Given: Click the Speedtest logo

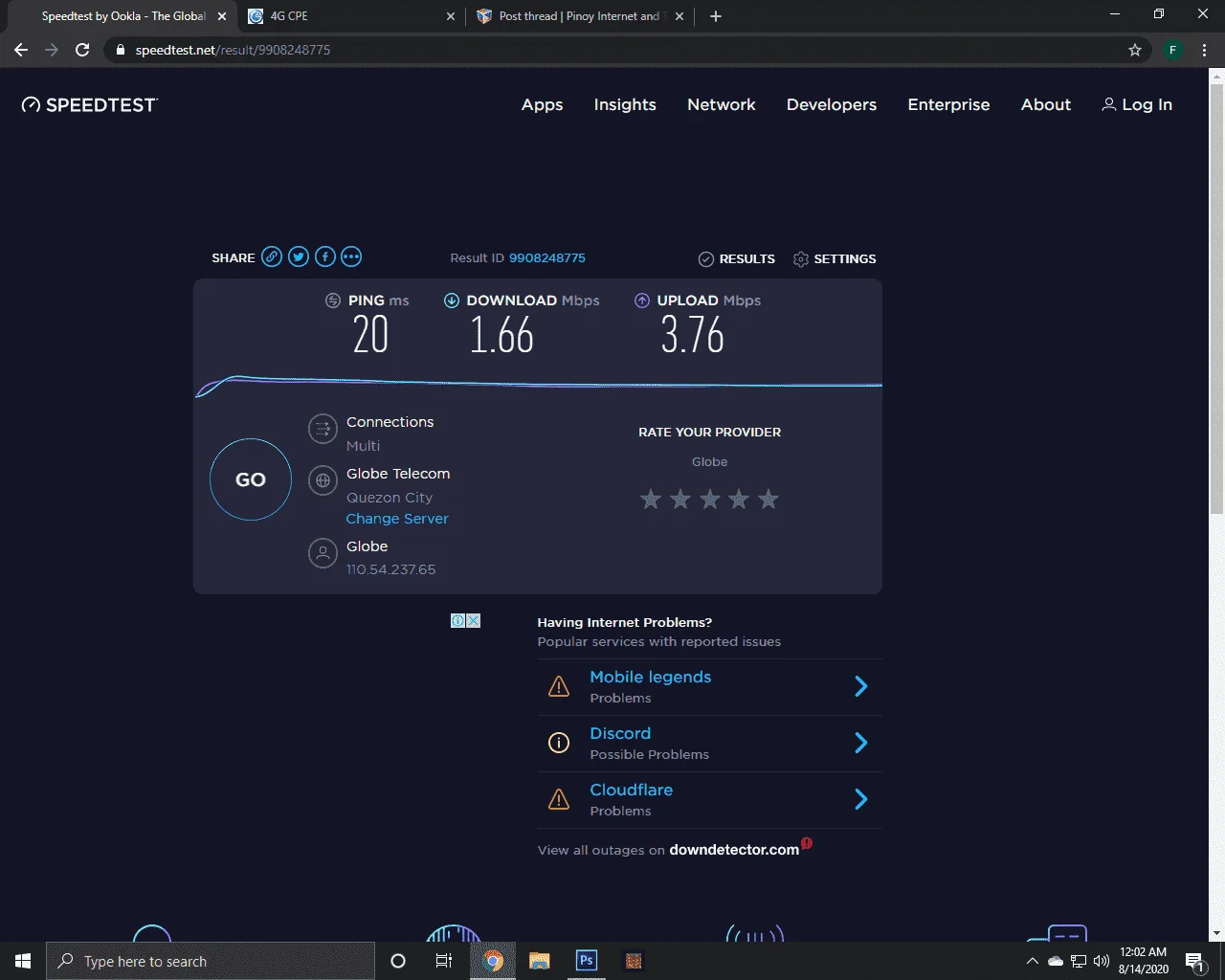Looking at the screenshot, I should click(90, 105).
